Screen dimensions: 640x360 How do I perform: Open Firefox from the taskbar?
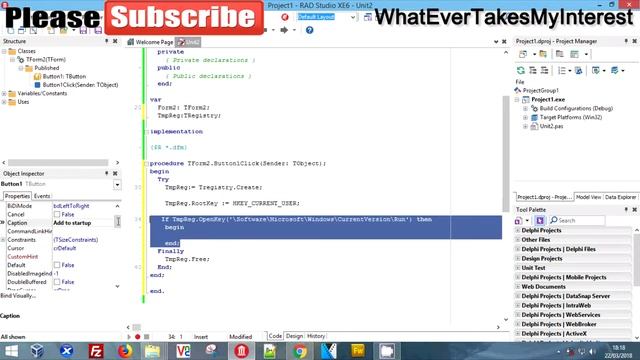click(125, 351)
